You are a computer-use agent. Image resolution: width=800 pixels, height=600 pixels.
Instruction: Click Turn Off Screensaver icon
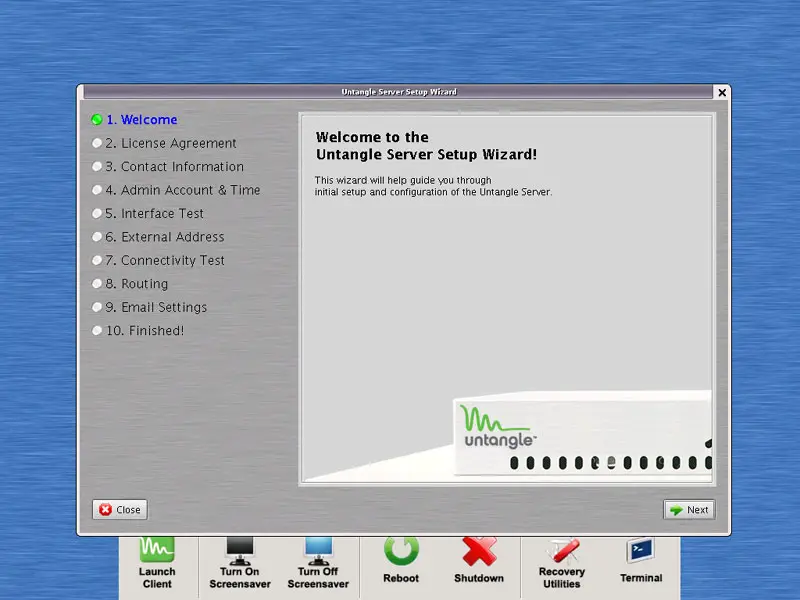pos(318,563)
